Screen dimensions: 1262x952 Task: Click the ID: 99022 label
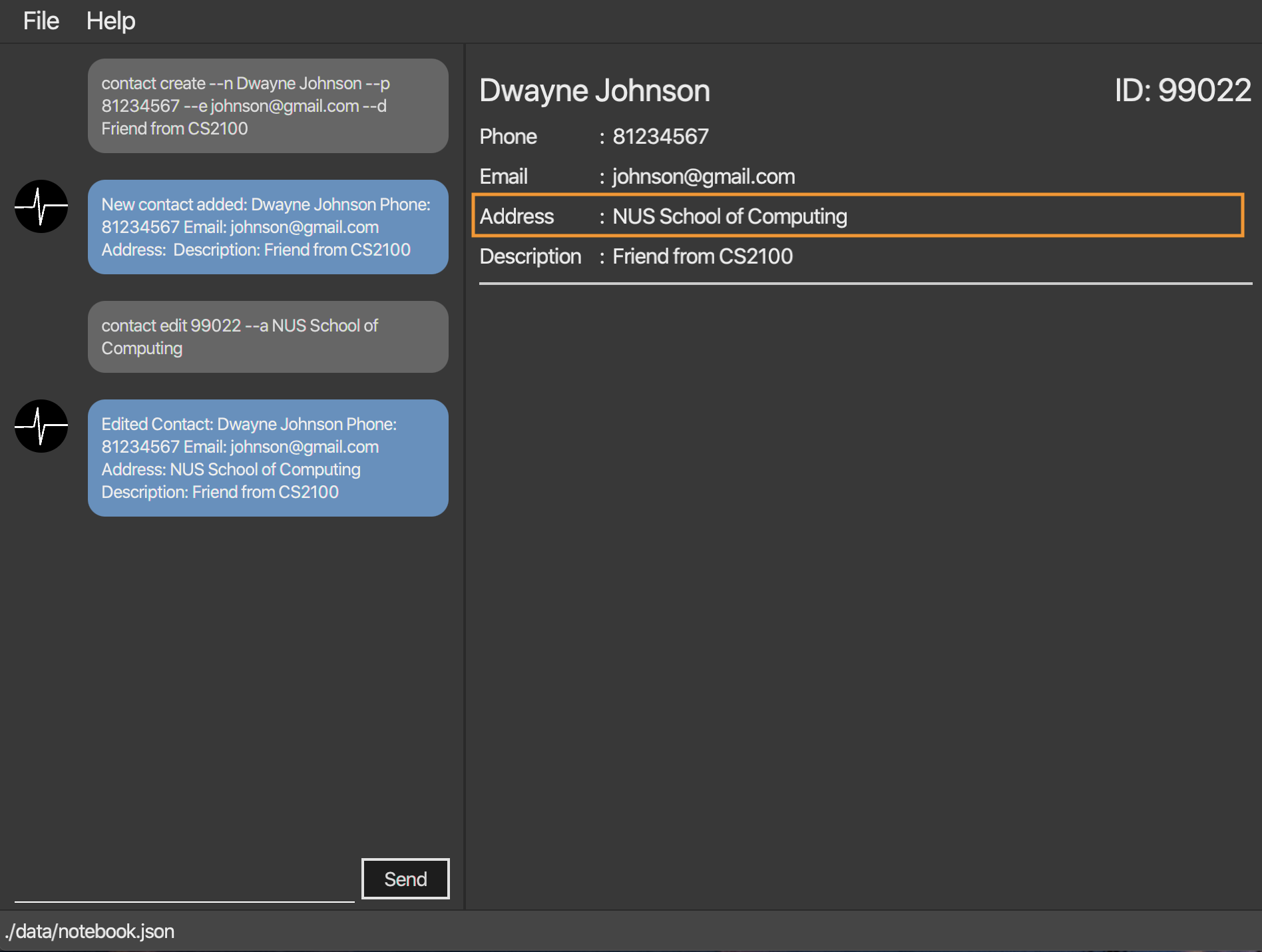(1183, 90)
